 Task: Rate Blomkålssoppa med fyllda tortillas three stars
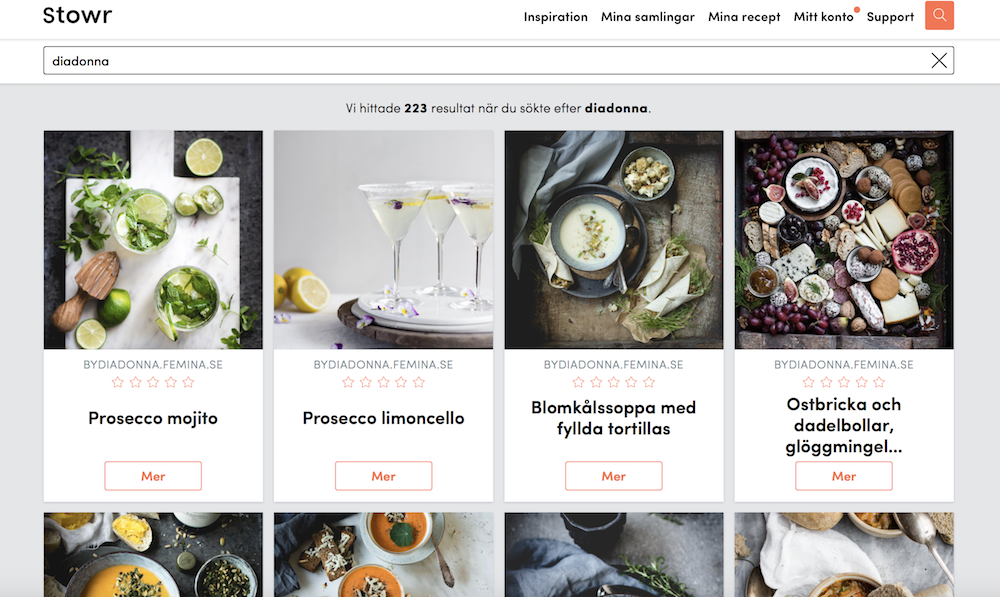(614, 383)
